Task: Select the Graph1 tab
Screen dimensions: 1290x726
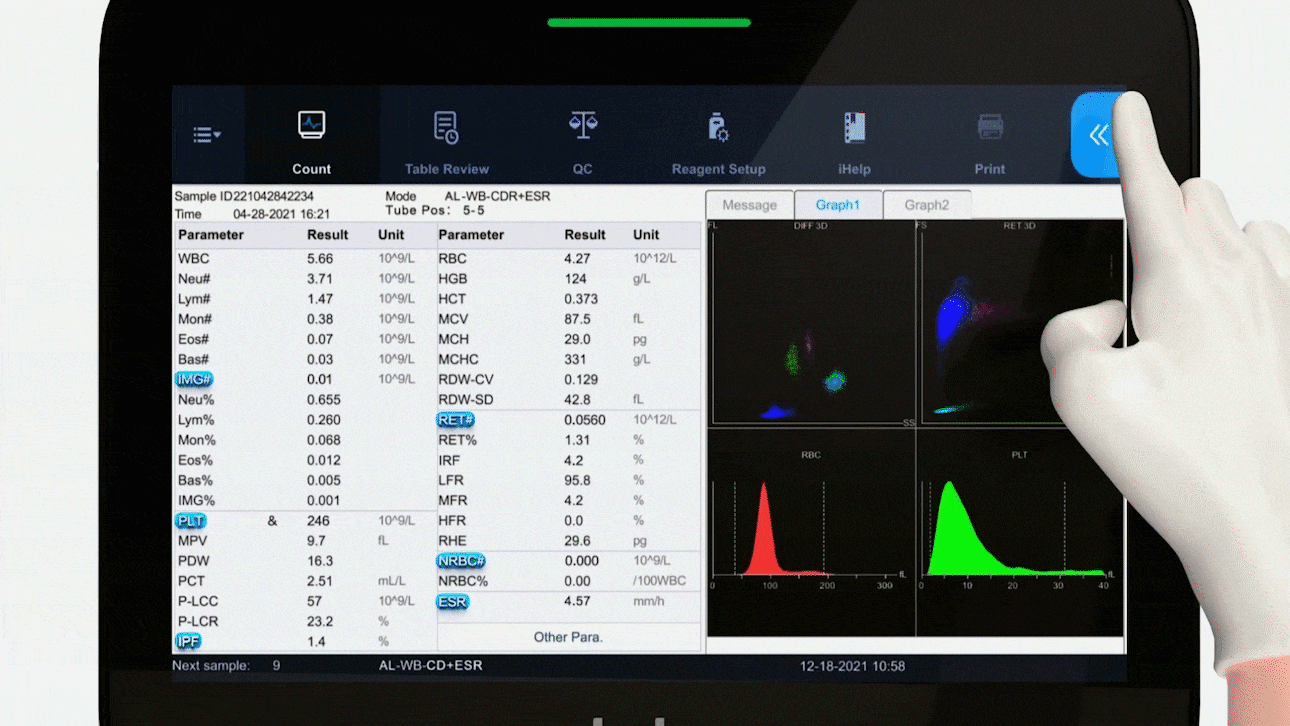Action: [838, 205]
